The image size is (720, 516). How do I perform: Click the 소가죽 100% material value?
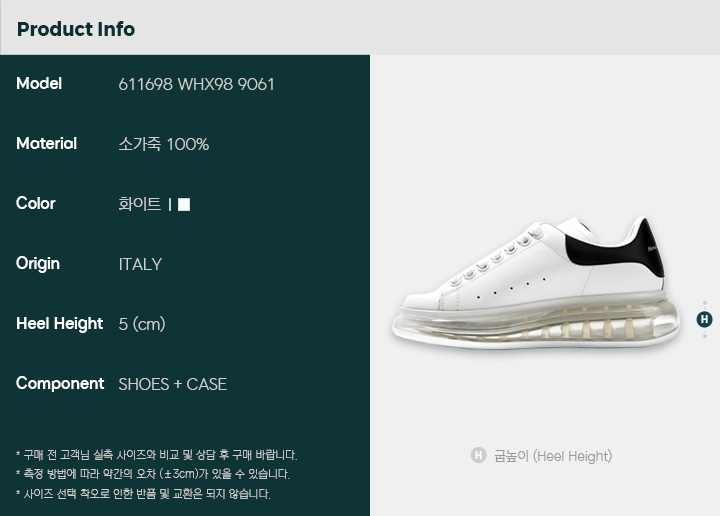point(163,144)
